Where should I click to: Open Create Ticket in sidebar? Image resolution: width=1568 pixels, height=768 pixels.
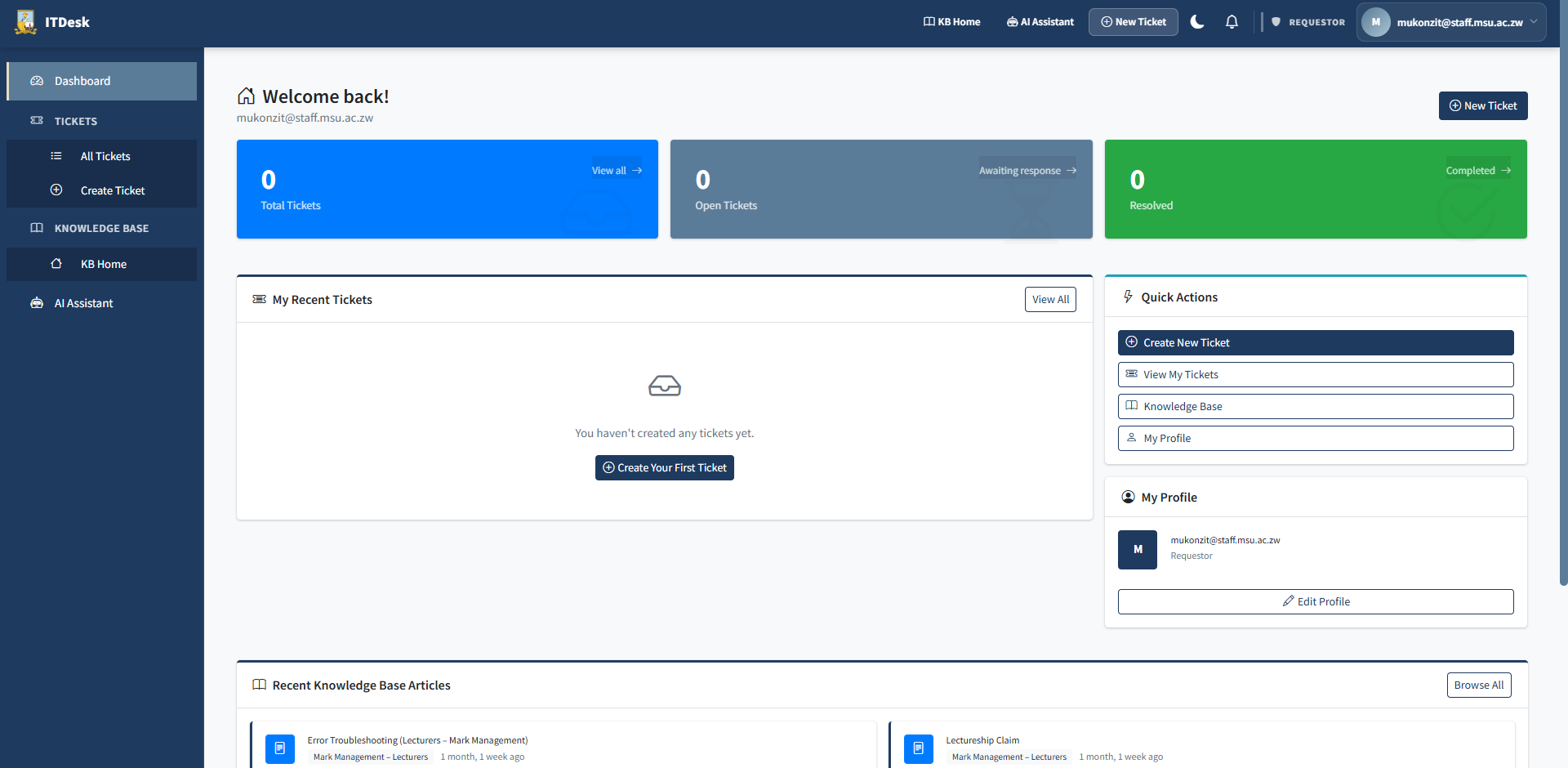tap(101, 190)
